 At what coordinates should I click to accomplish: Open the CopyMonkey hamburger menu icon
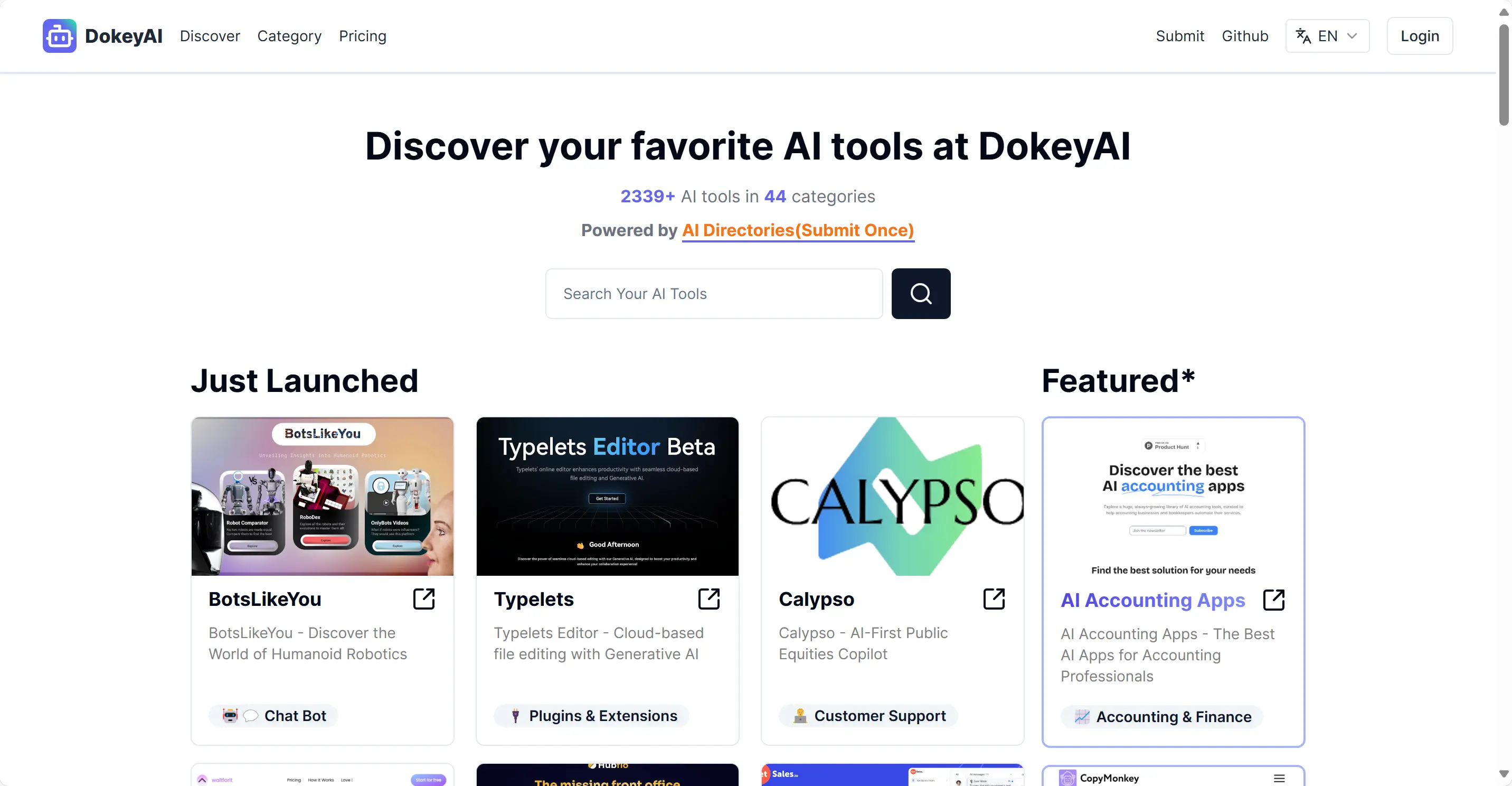(1280, 779)
